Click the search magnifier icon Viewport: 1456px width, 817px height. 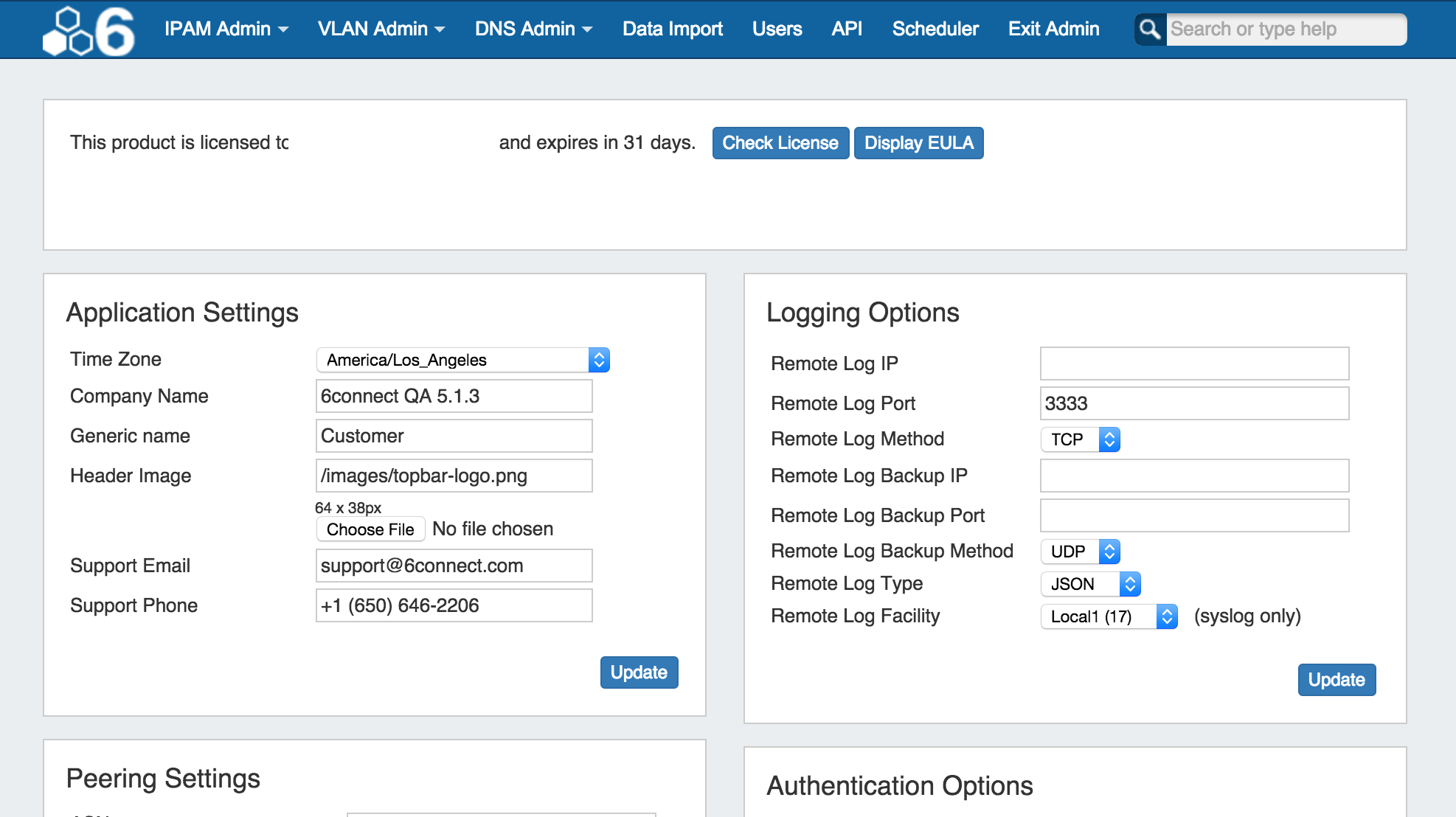click(1150, 29)
